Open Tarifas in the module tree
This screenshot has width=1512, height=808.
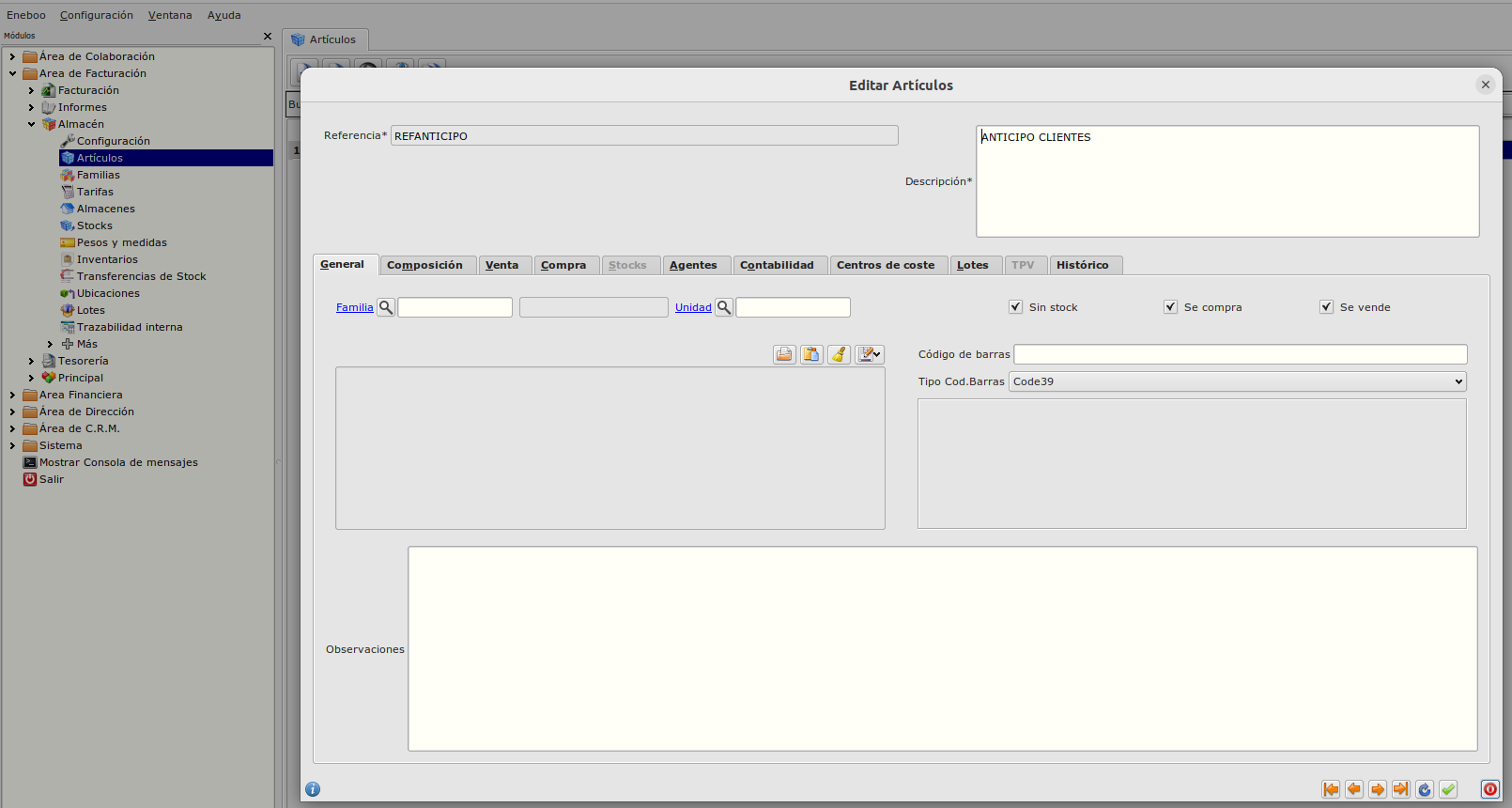click(95, 192)
